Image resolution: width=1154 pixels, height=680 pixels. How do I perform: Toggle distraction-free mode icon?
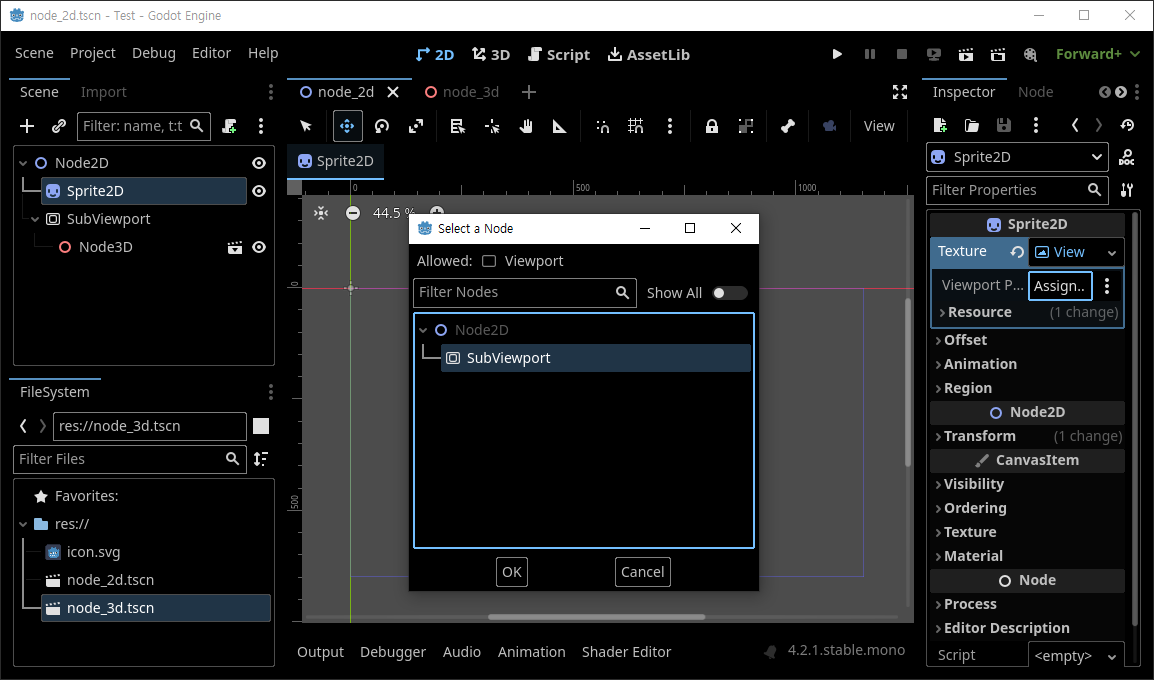coord(899,92)
